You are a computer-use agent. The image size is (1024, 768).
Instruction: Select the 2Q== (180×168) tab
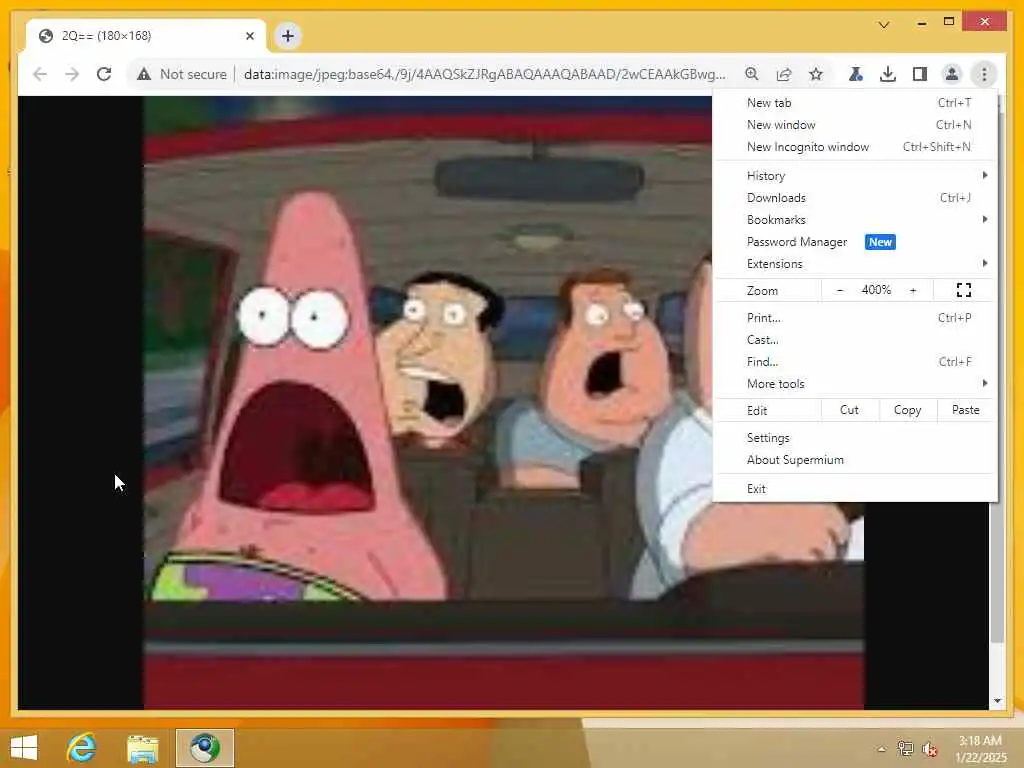point(146,36)
